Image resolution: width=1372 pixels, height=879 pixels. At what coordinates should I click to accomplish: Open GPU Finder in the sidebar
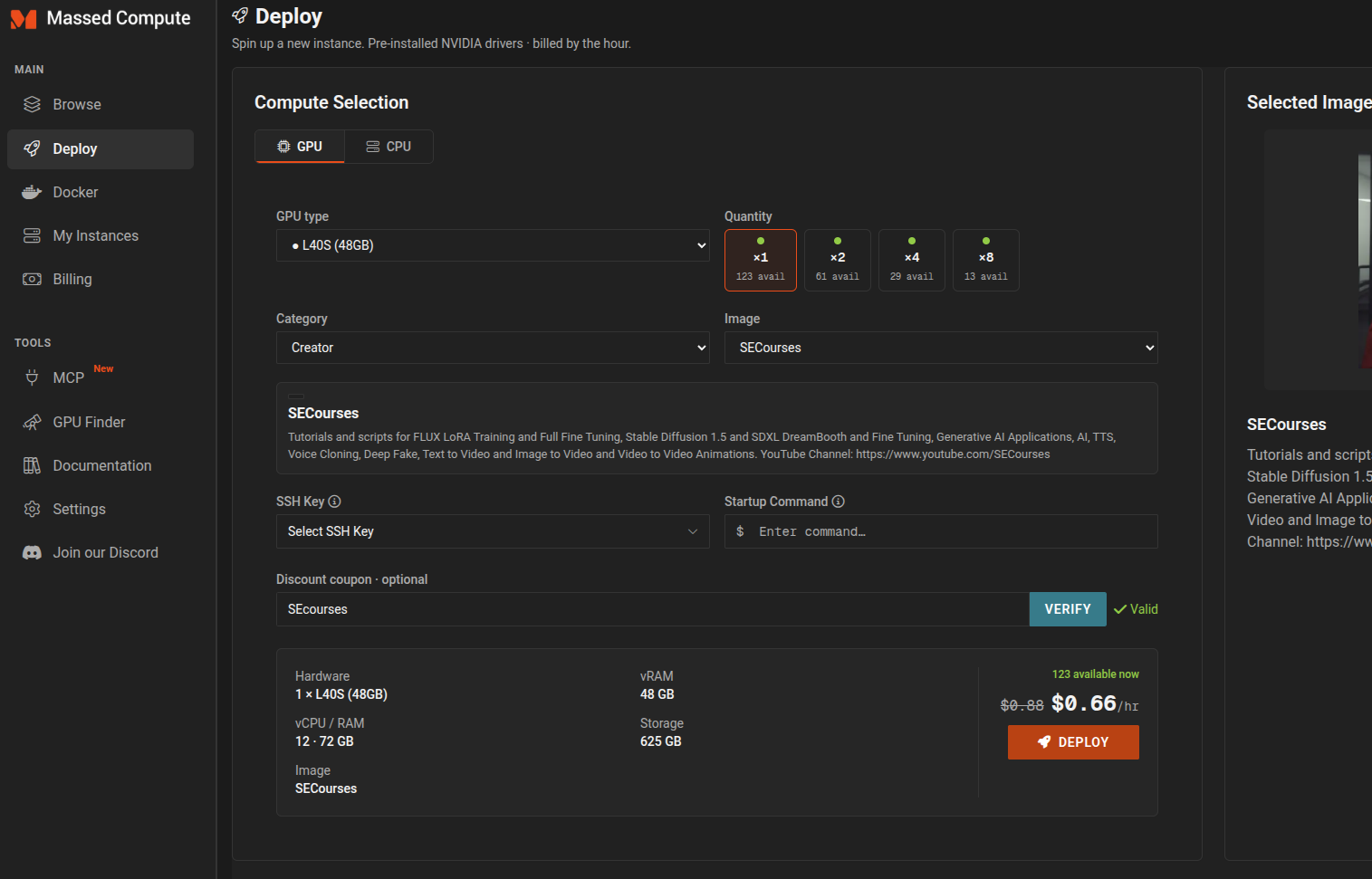tap(101, 422)
